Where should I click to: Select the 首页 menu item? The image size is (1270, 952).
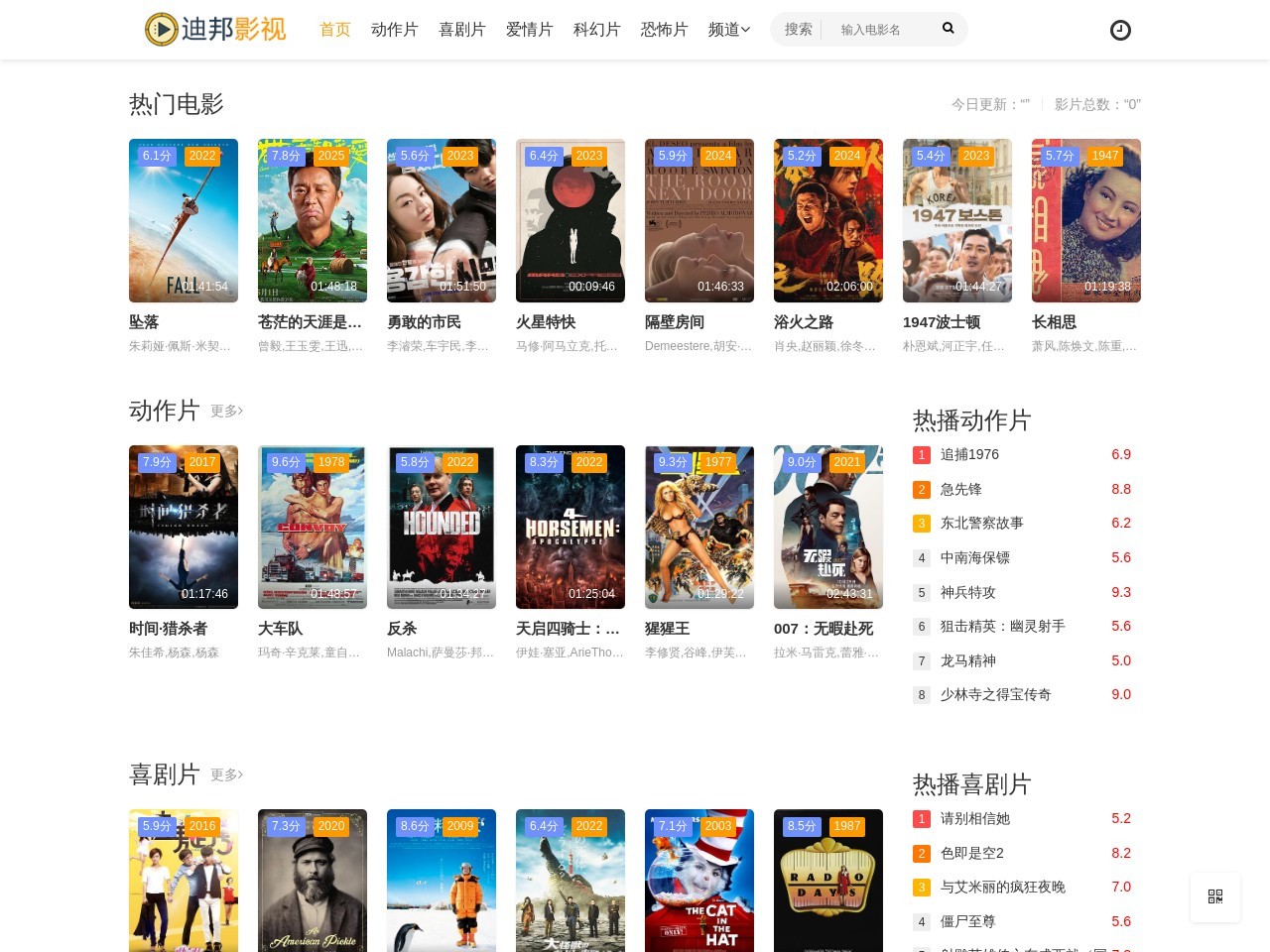tap(334, 30)
